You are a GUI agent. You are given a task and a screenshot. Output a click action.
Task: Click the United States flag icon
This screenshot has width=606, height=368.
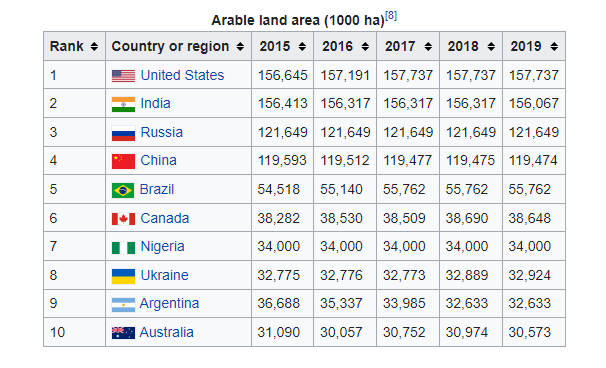tap(123, 75)
